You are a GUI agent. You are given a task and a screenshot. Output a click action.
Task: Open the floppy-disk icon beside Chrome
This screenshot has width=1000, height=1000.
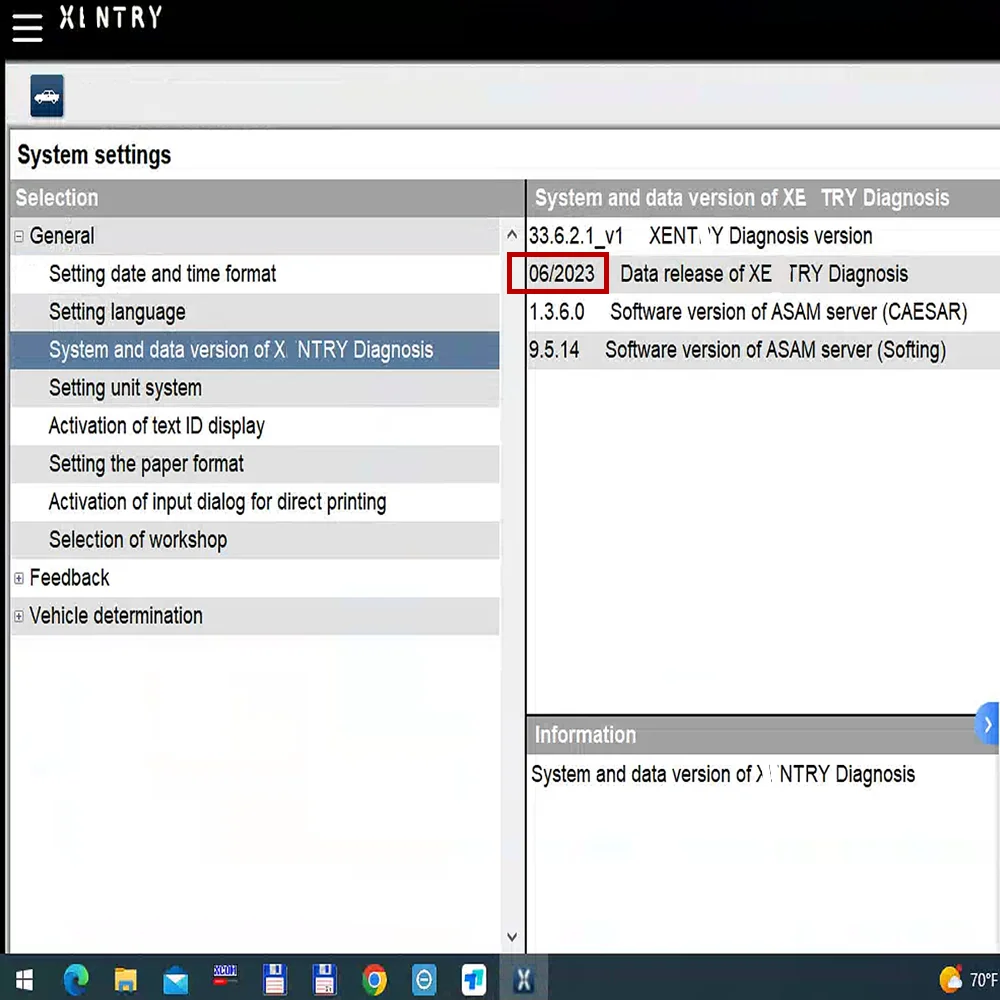point(325,979)
